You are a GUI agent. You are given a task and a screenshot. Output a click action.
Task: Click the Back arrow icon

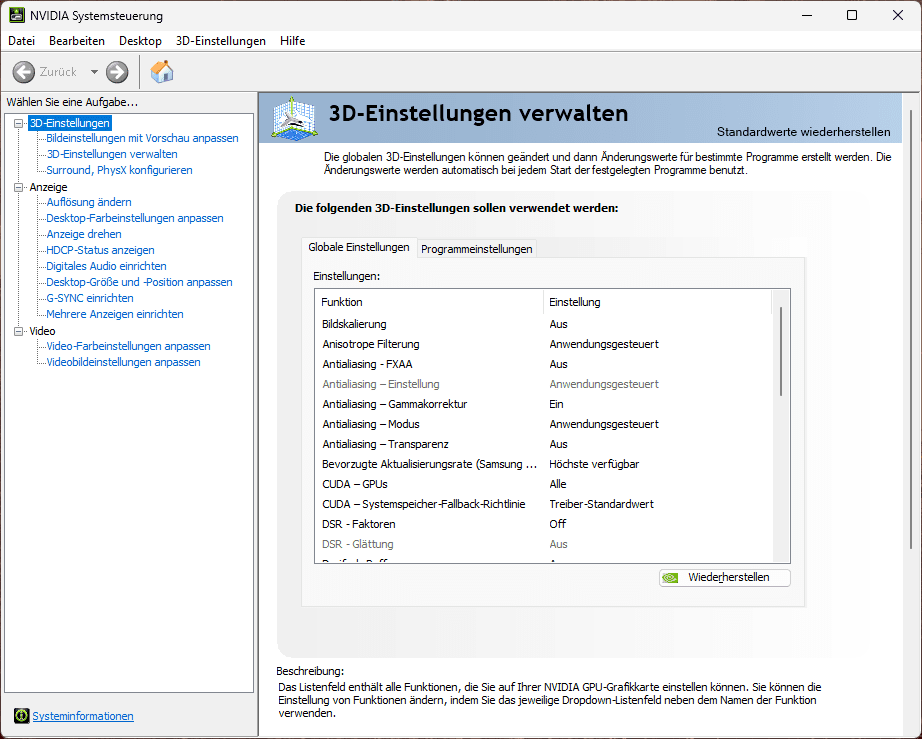(24, 72)
